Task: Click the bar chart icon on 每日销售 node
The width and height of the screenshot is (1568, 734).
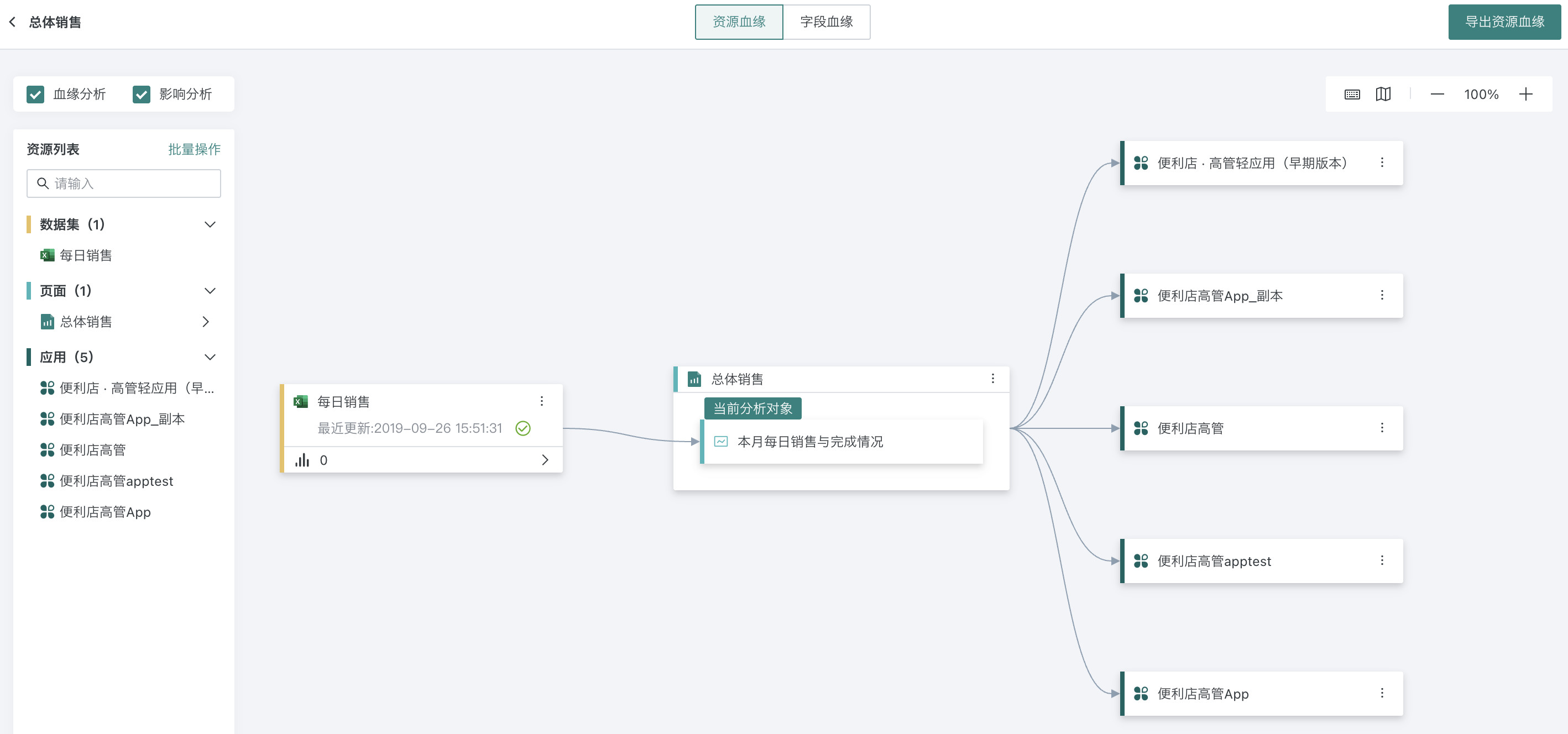Action: 302,460
